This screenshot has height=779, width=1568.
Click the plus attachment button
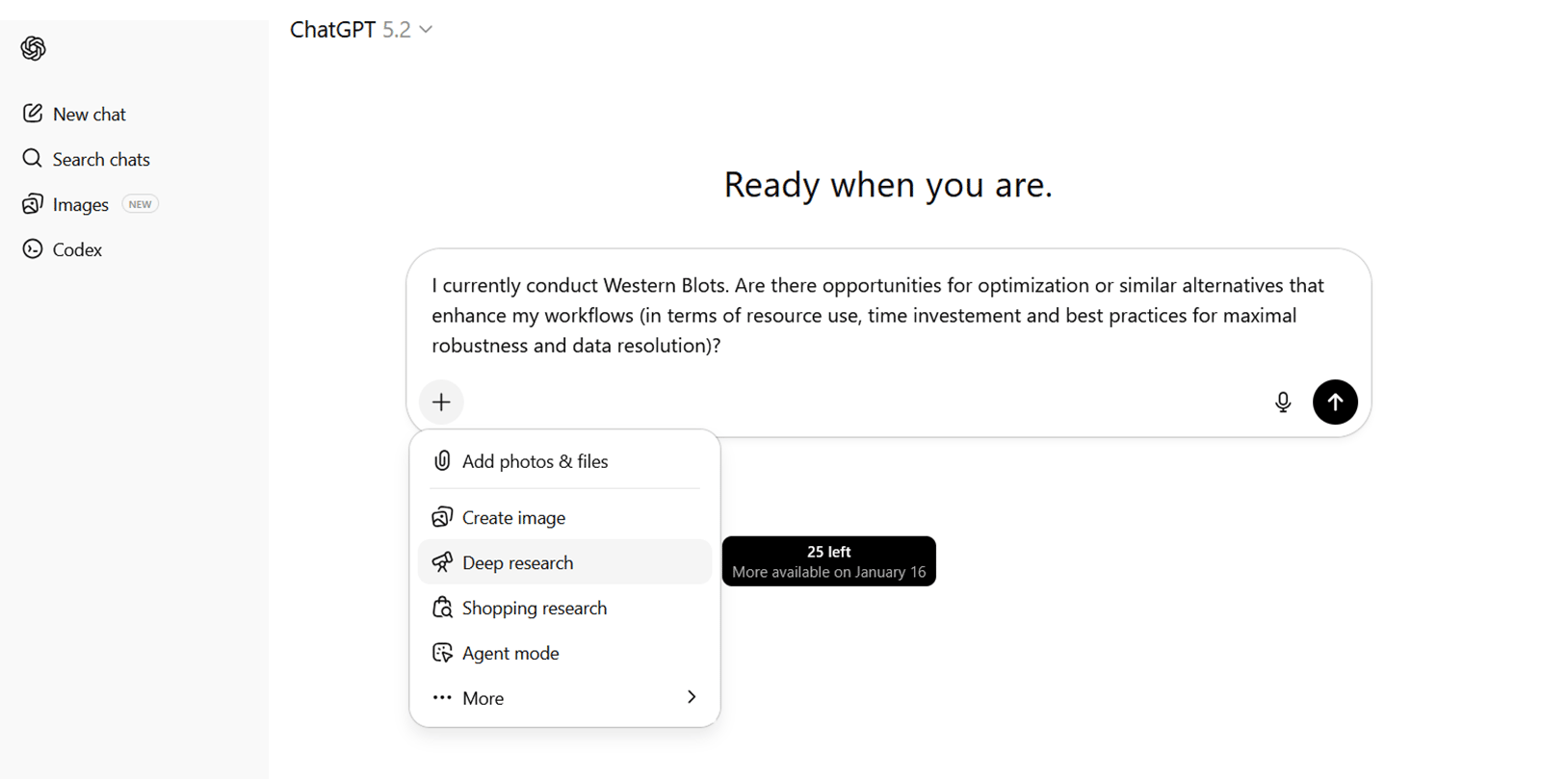[x=441, y=402]
